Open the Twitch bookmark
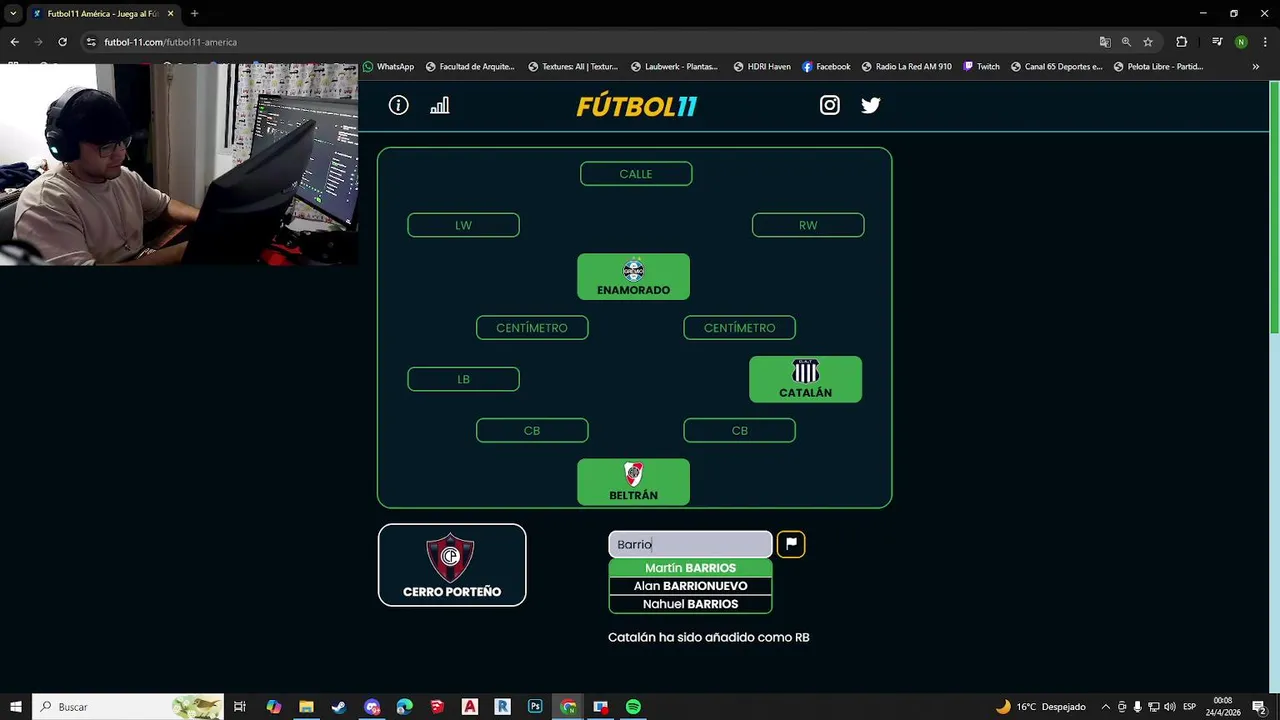This screenshot has width=1280, height=720. click(x=981, y=67)
